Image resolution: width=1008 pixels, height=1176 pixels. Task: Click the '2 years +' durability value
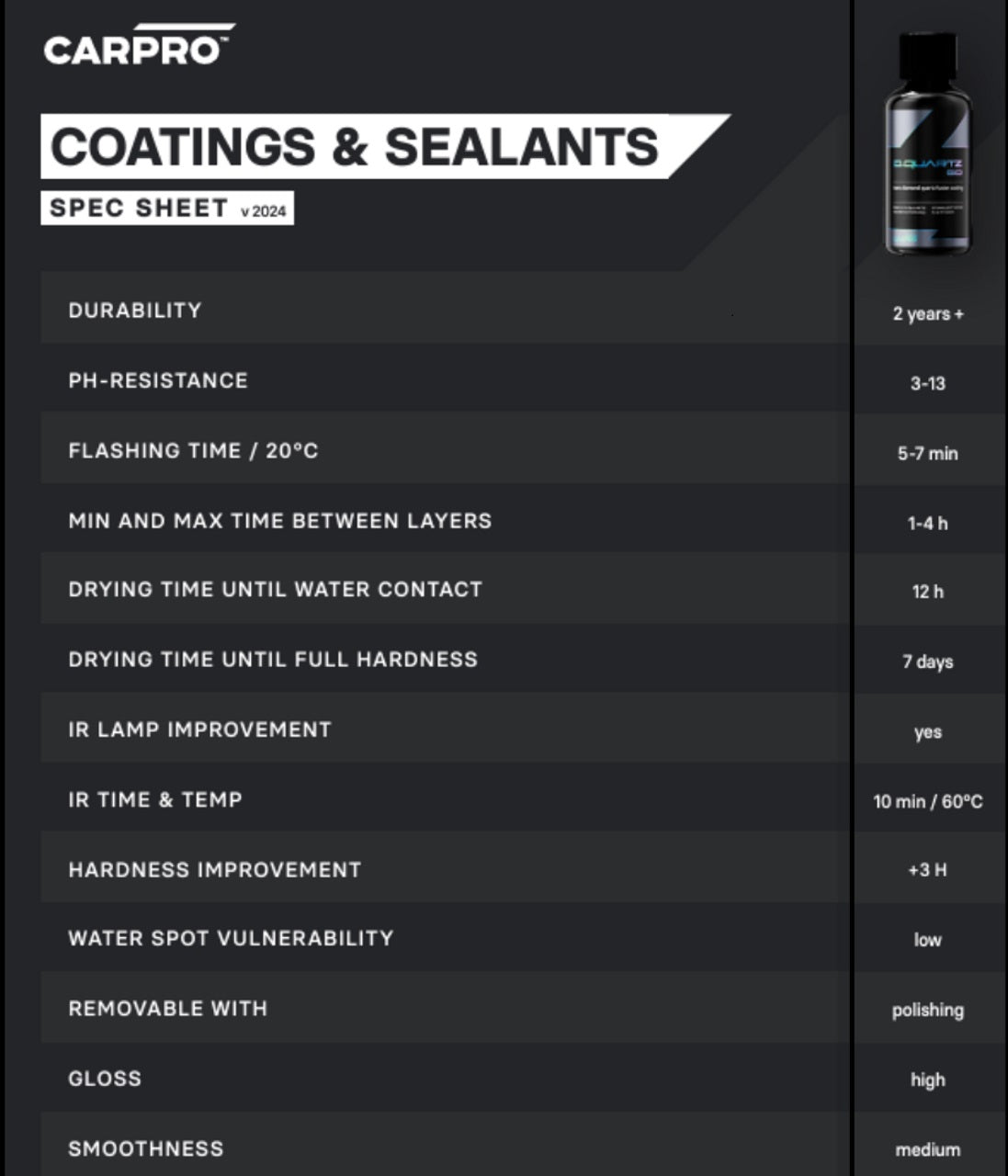click(x=928, y=314)
